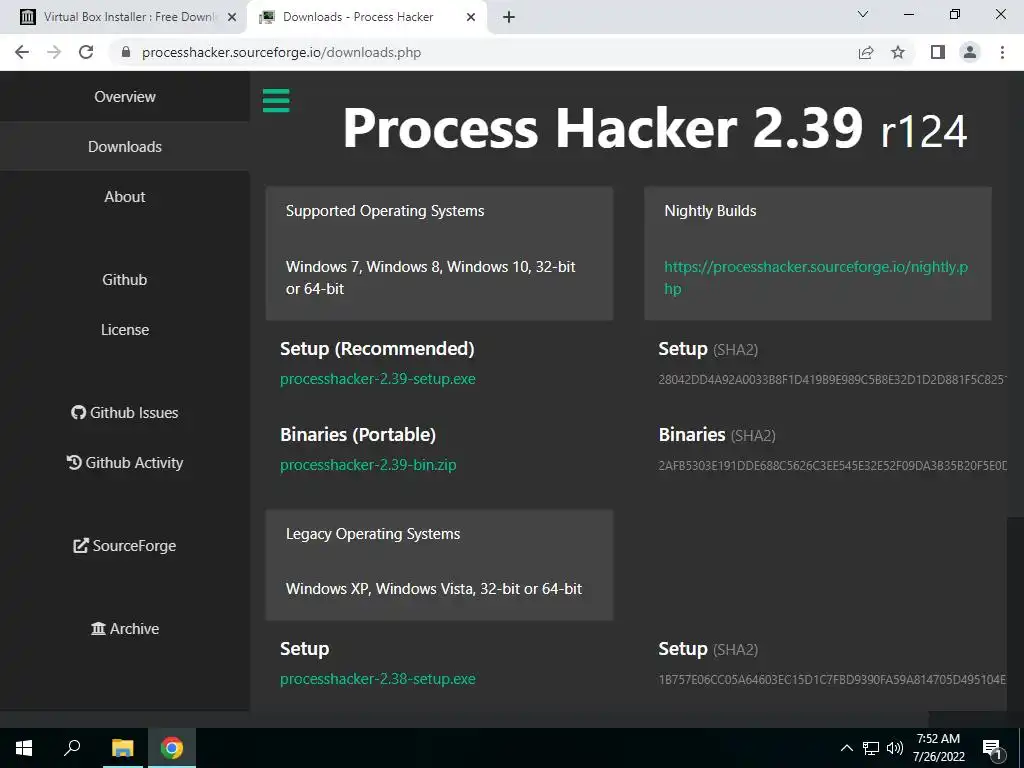Open the taskbar clock and date
The width and height of the screenshot is (1024, 768).
pos(938,748)
